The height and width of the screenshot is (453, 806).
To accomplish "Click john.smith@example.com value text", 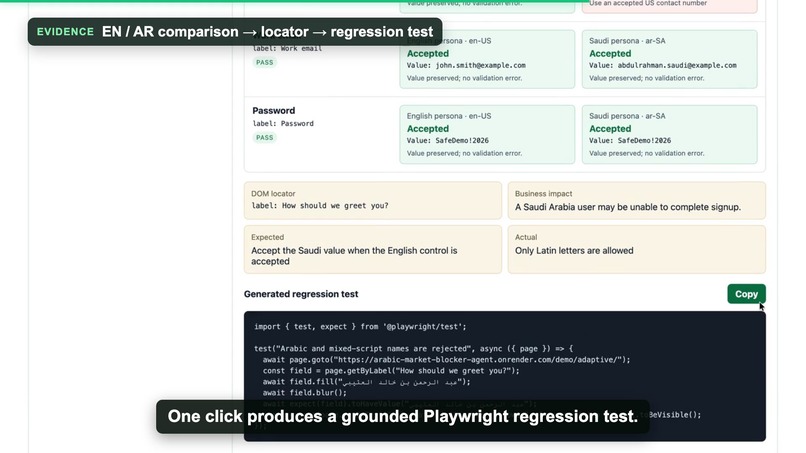I will tap(481, 65).
